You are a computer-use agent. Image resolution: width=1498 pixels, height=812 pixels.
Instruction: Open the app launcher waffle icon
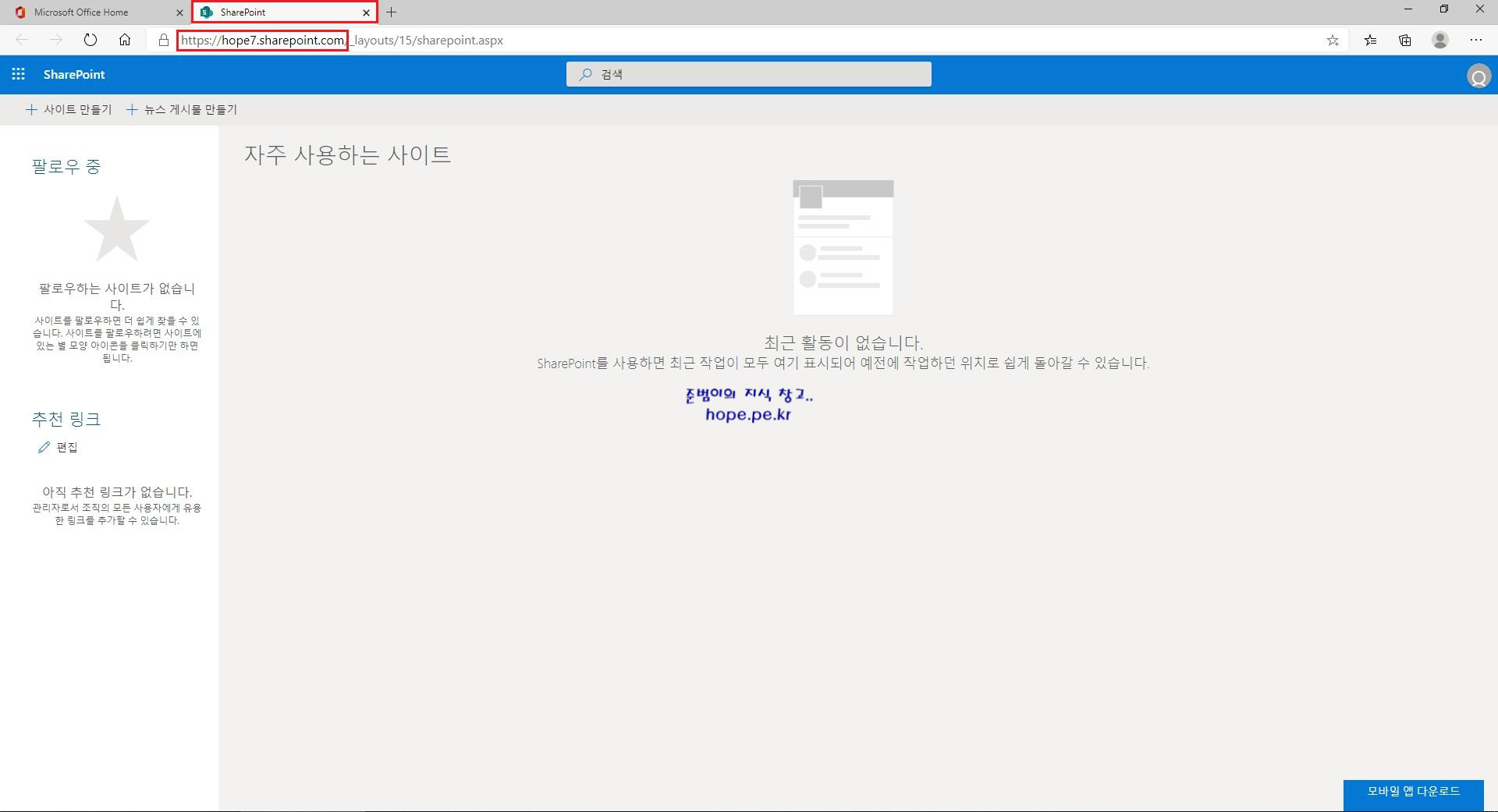(19, 74)
